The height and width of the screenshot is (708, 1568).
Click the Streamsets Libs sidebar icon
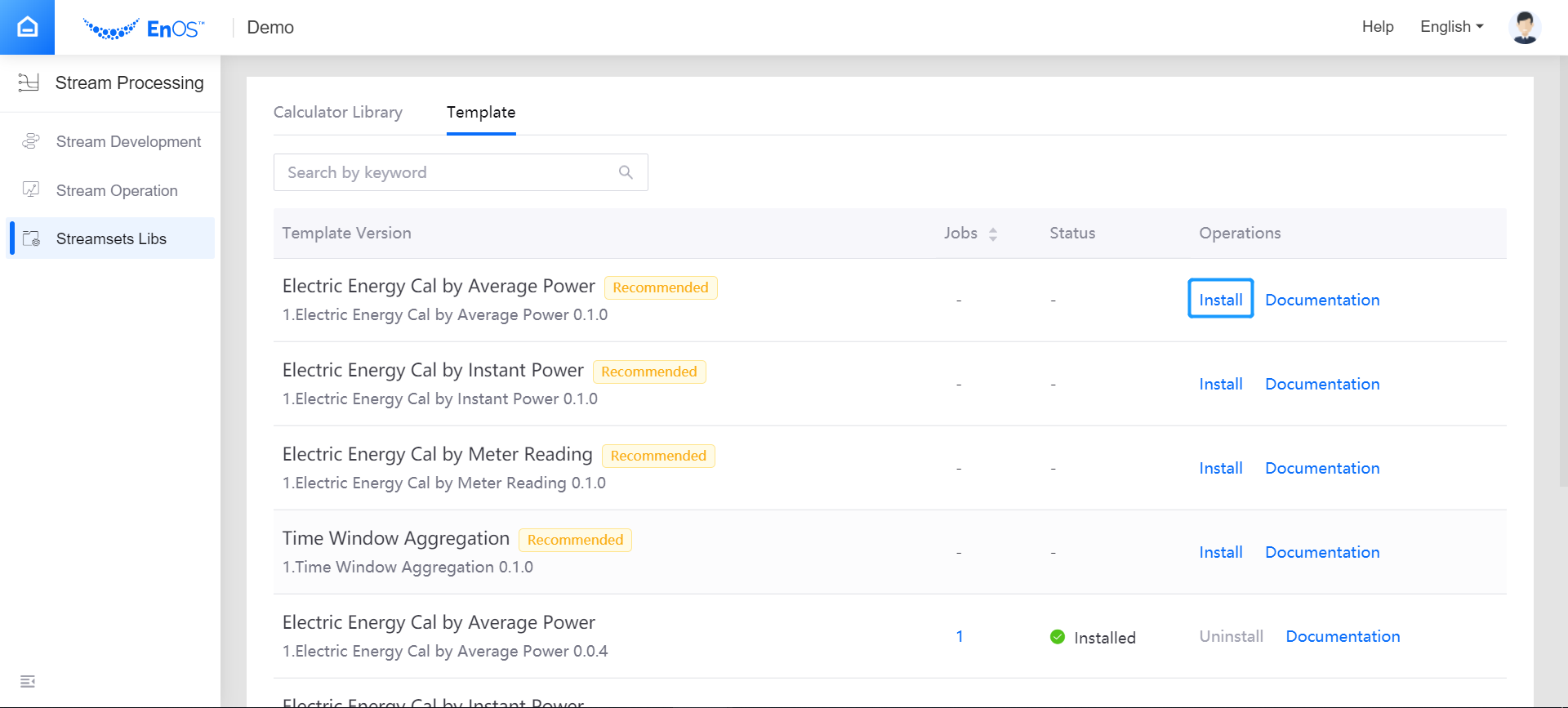pyautogui.click(x=32, y=238)
